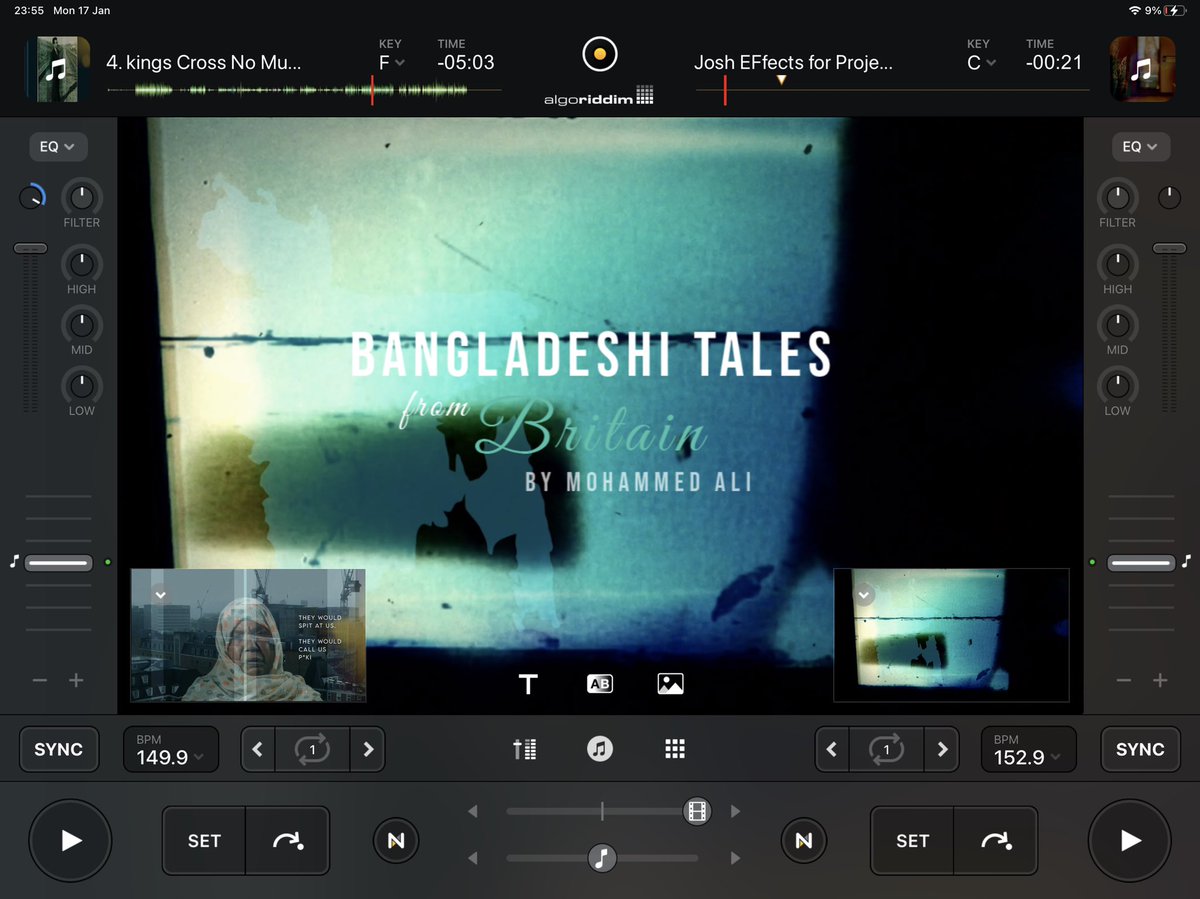Toggle right deck SYNC
The image size is (1200, 899).
coord(1140,749)
